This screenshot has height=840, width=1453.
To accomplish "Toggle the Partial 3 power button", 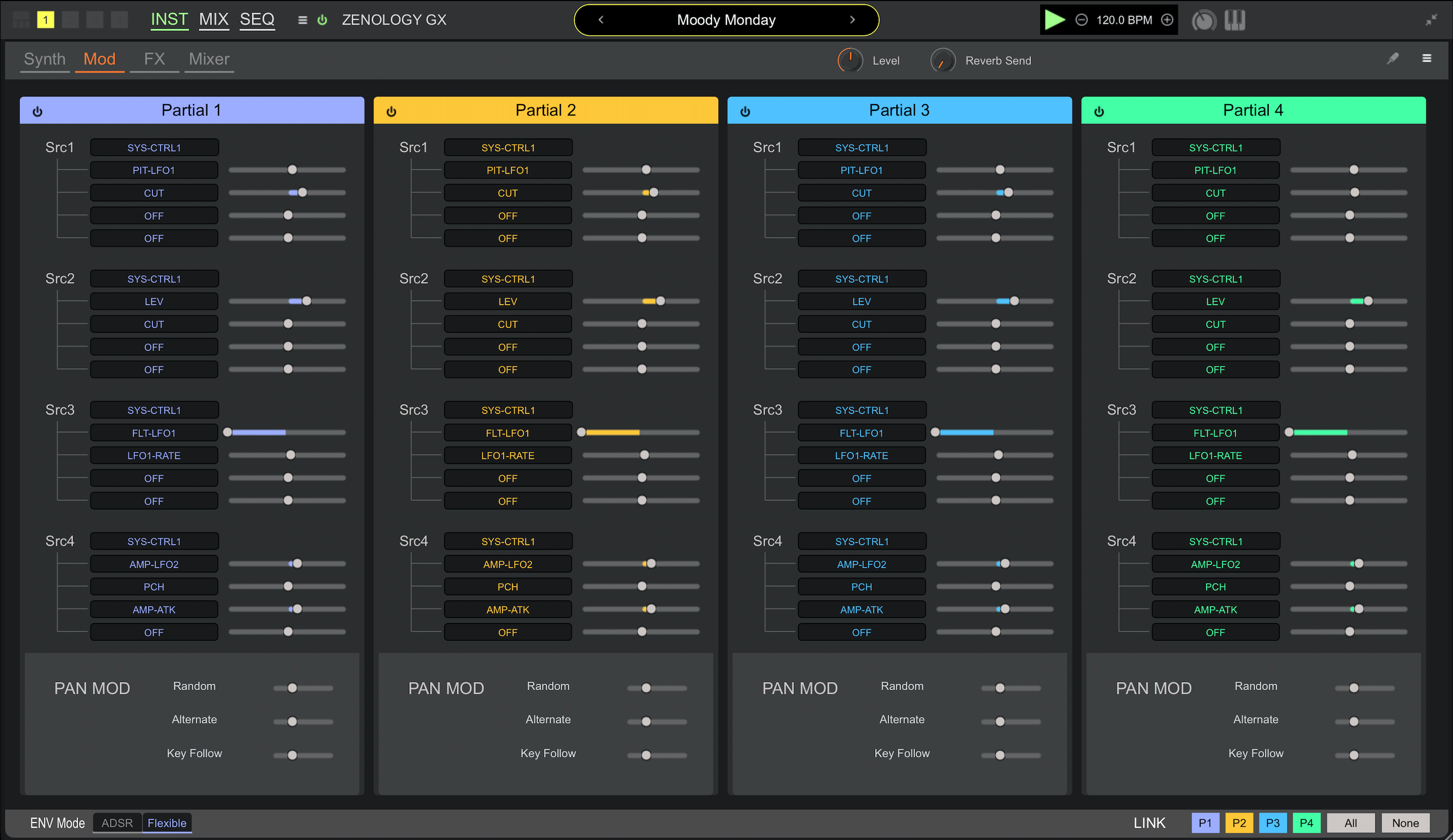I will tap(745, 111).
